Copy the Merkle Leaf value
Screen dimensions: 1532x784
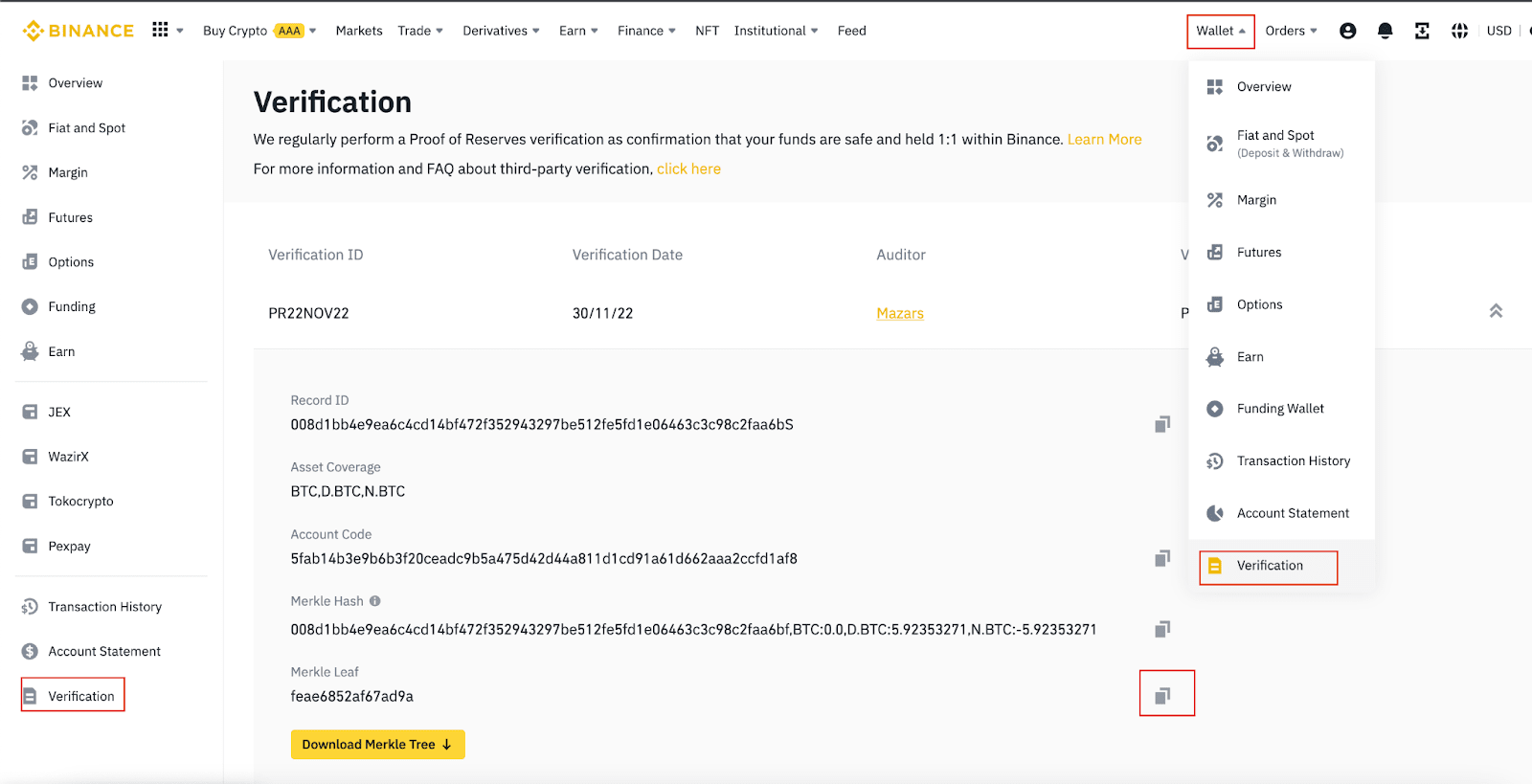[x=1162, y=695]
